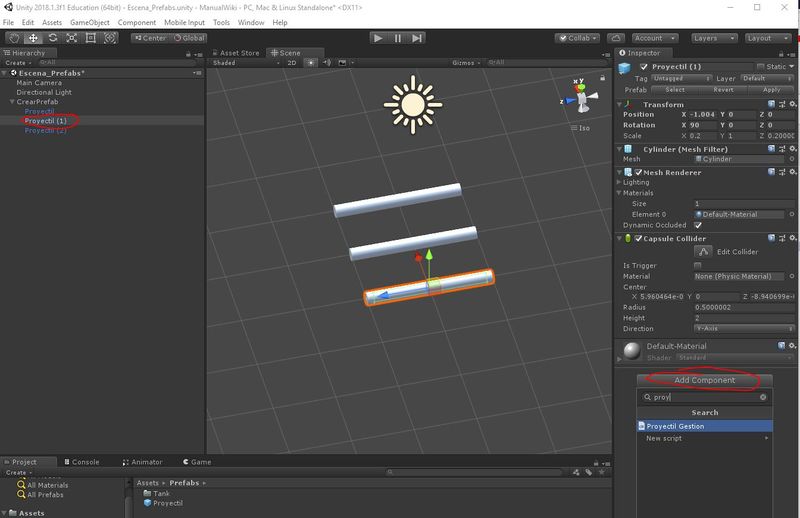Open Mesh Renderer gear settings menu
This screenshot has height=518, width=800.
click(x=792, y=172)
